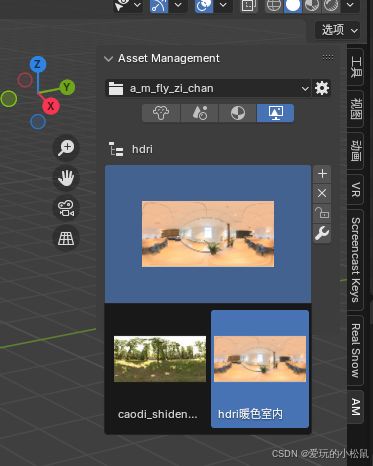This screenshot has height=466, width=373.
Task: Switch to solid viewport shading
Action: tap(293, 6)
